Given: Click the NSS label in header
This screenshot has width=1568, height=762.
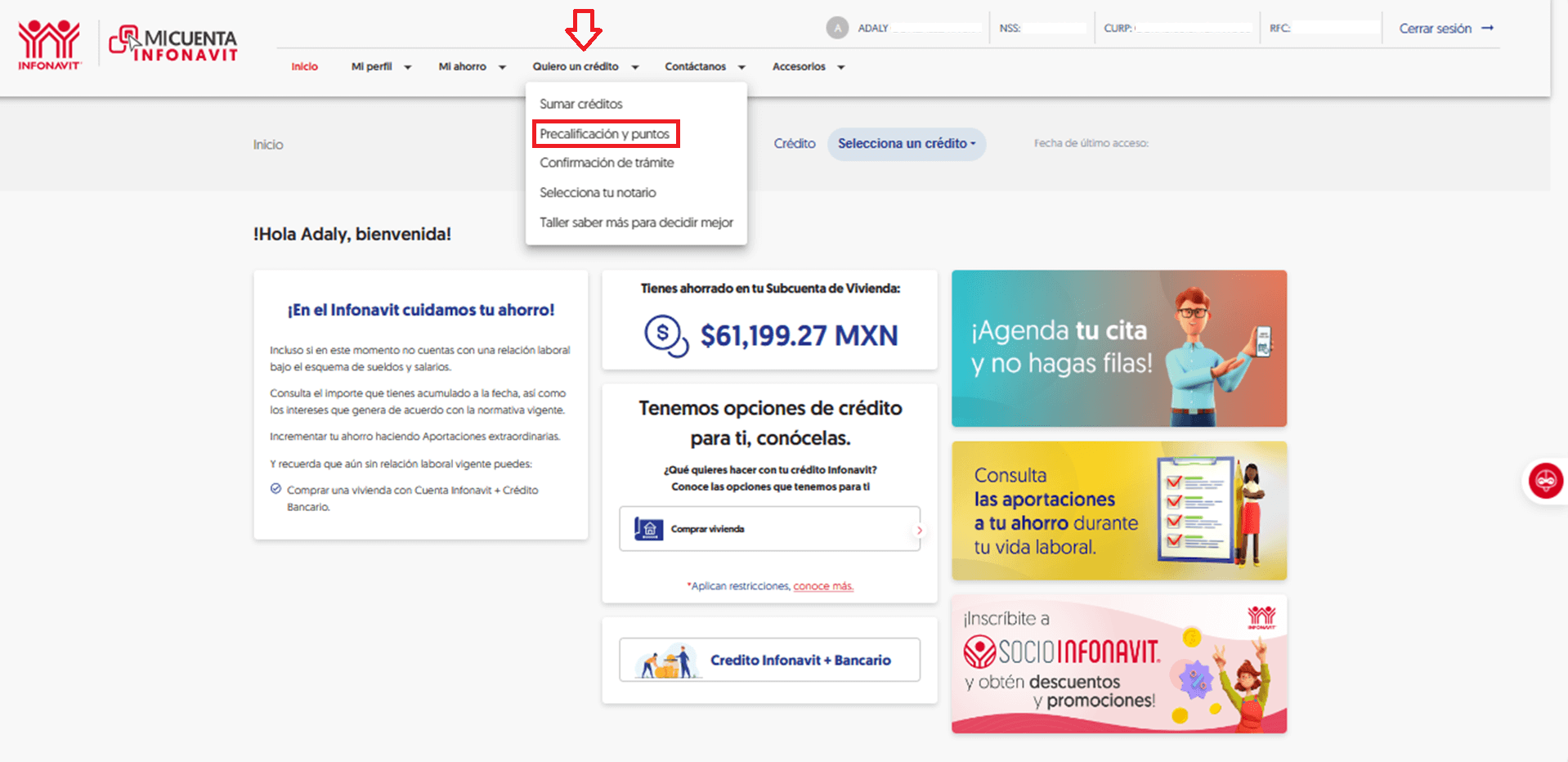Looking at the screenshot, I should pyautogui.click(x=1010, y=28).
